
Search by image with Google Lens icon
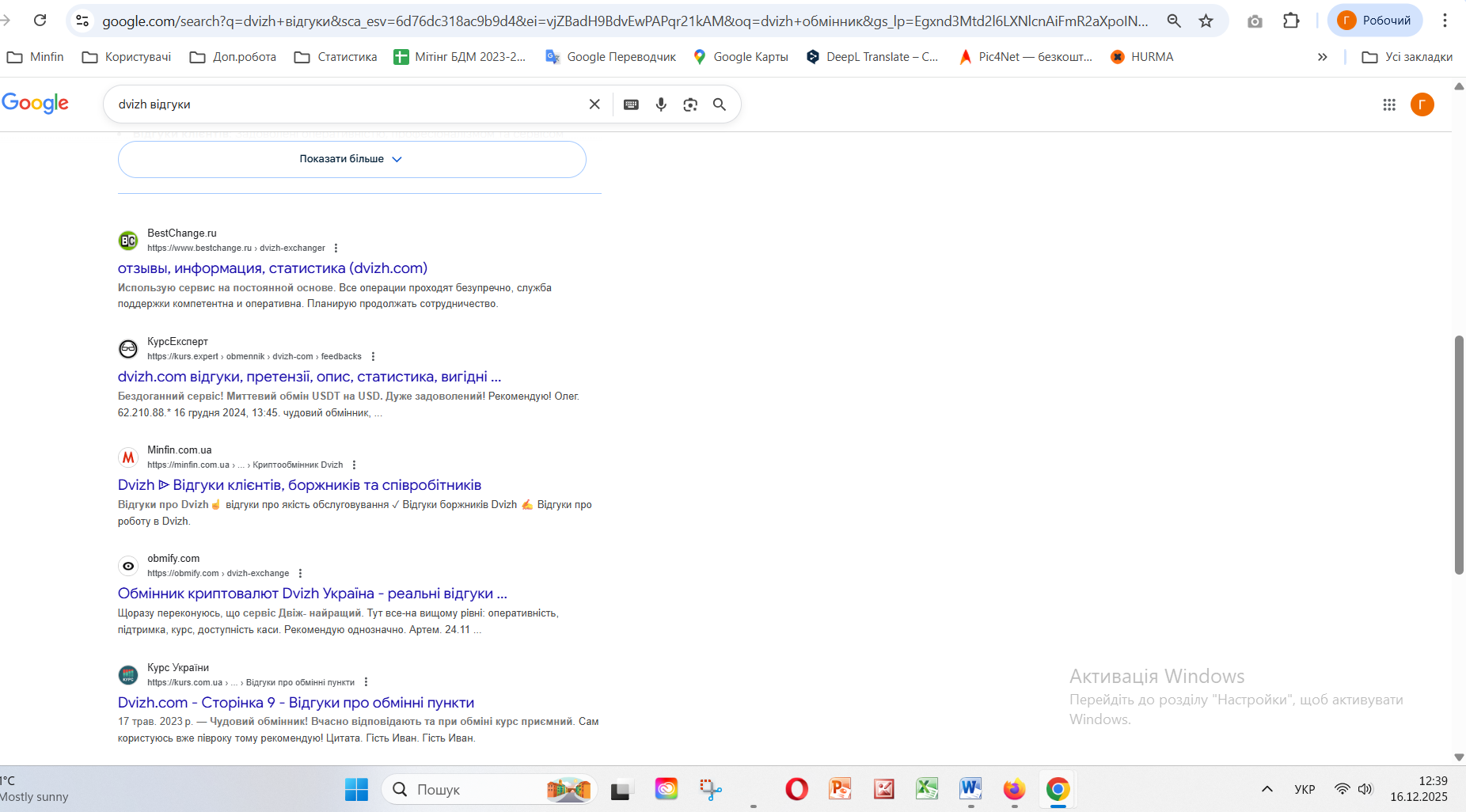coord(690,104)
